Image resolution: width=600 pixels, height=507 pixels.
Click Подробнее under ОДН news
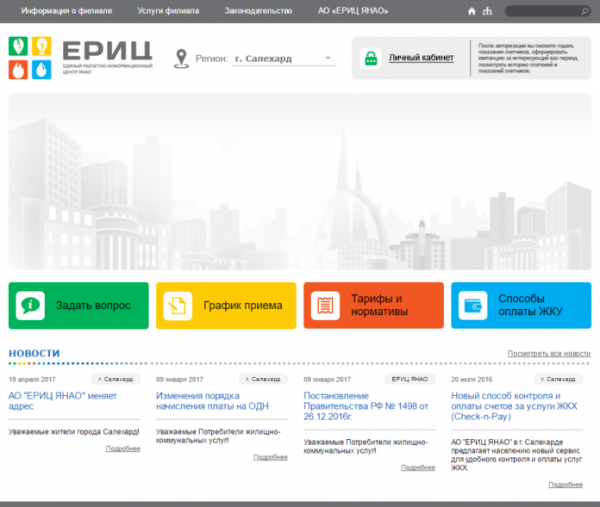(270, 457)
